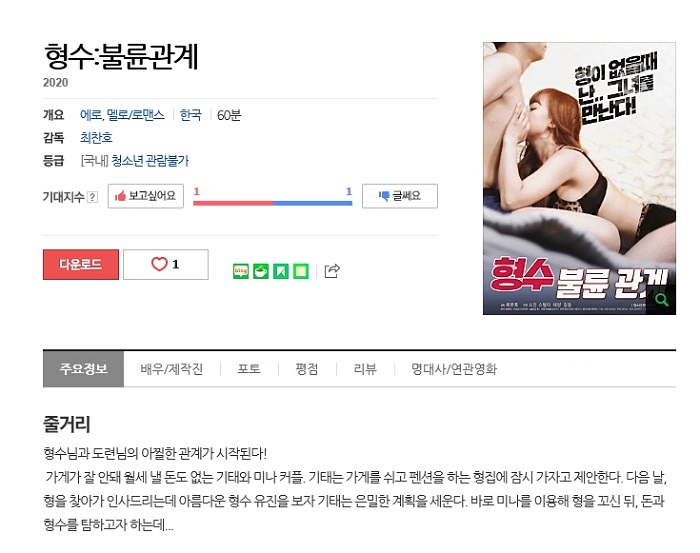
Task: Vote 보고싶어요 thumbs up
Action: [x=146, y=196]
